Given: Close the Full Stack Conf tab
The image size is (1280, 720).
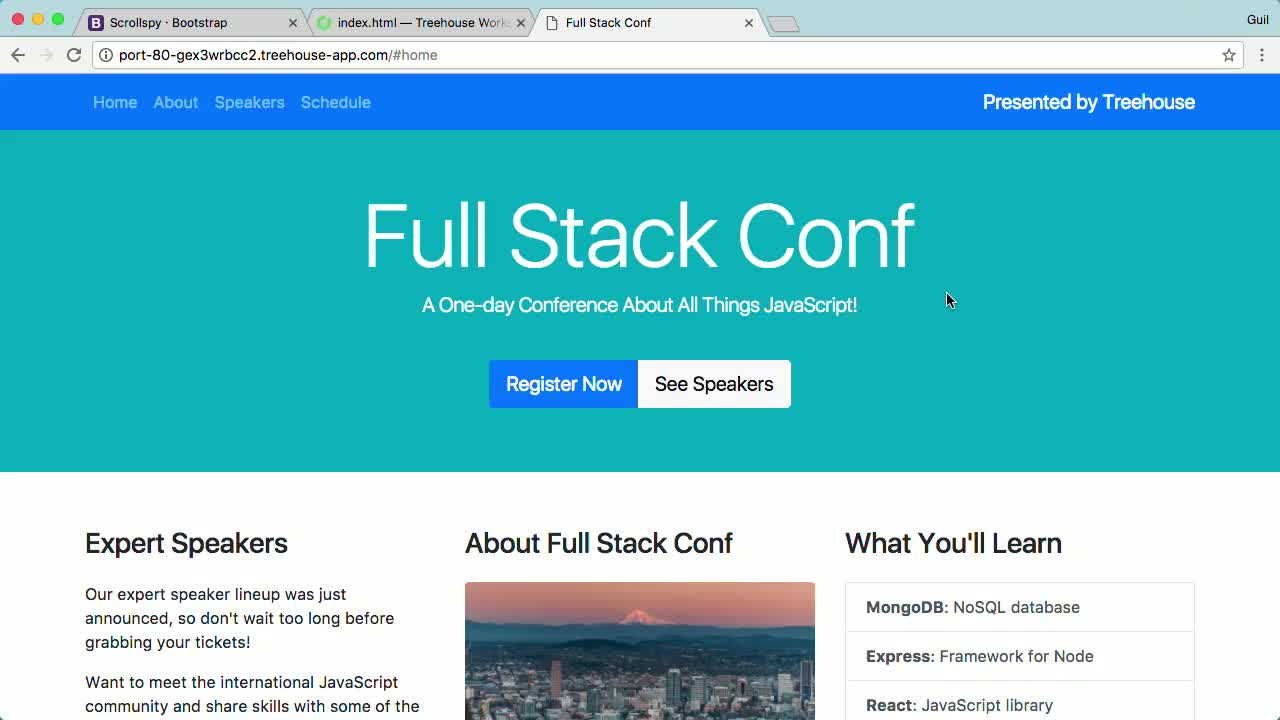Looking at the screenshot, I should click(x=748, y=22).
